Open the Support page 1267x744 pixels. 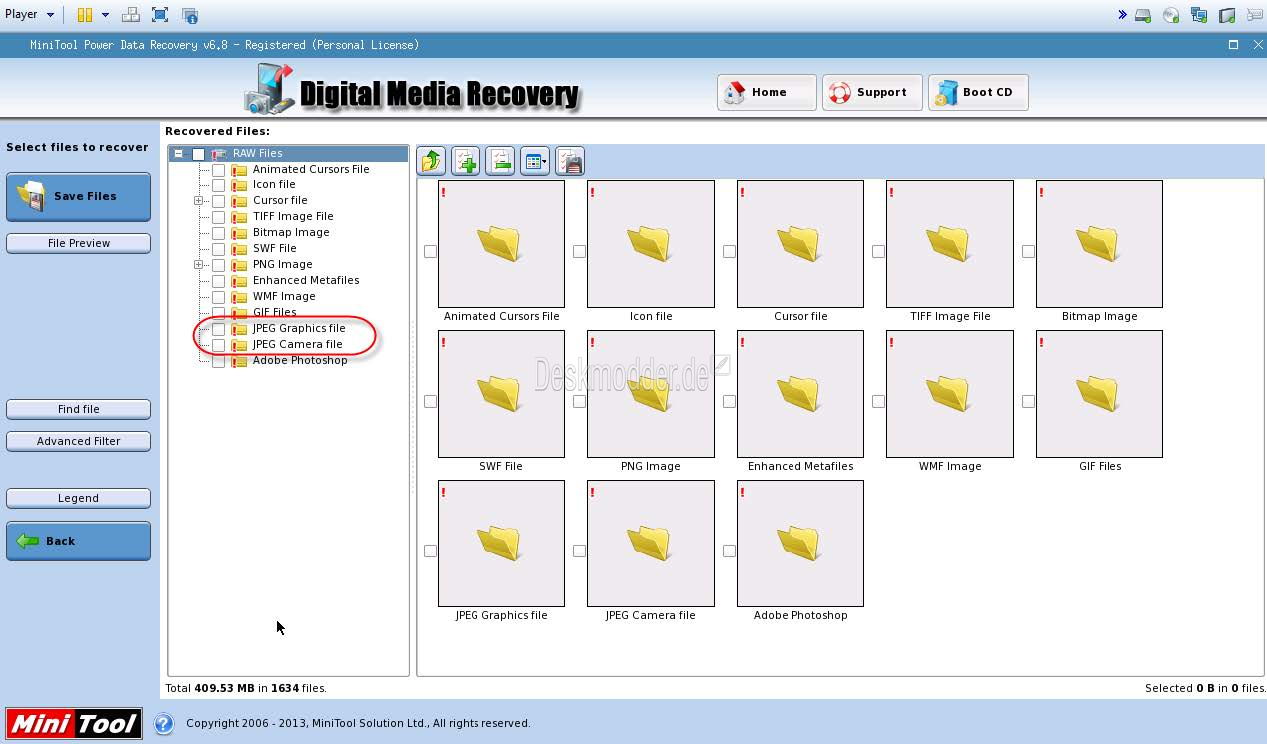point(872,92)
